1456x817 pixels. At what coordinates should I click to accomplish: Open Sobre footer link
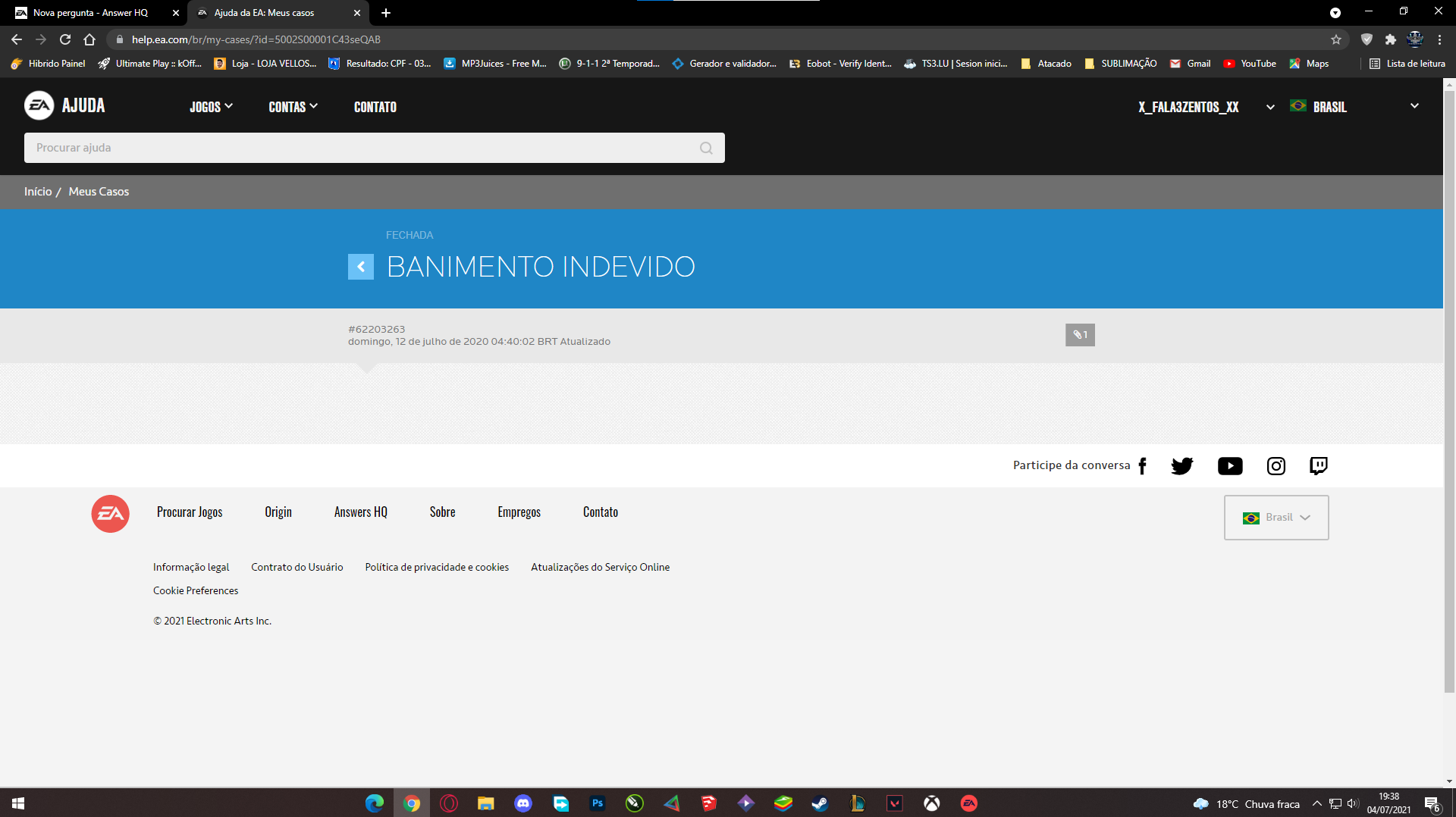[443, 512]
